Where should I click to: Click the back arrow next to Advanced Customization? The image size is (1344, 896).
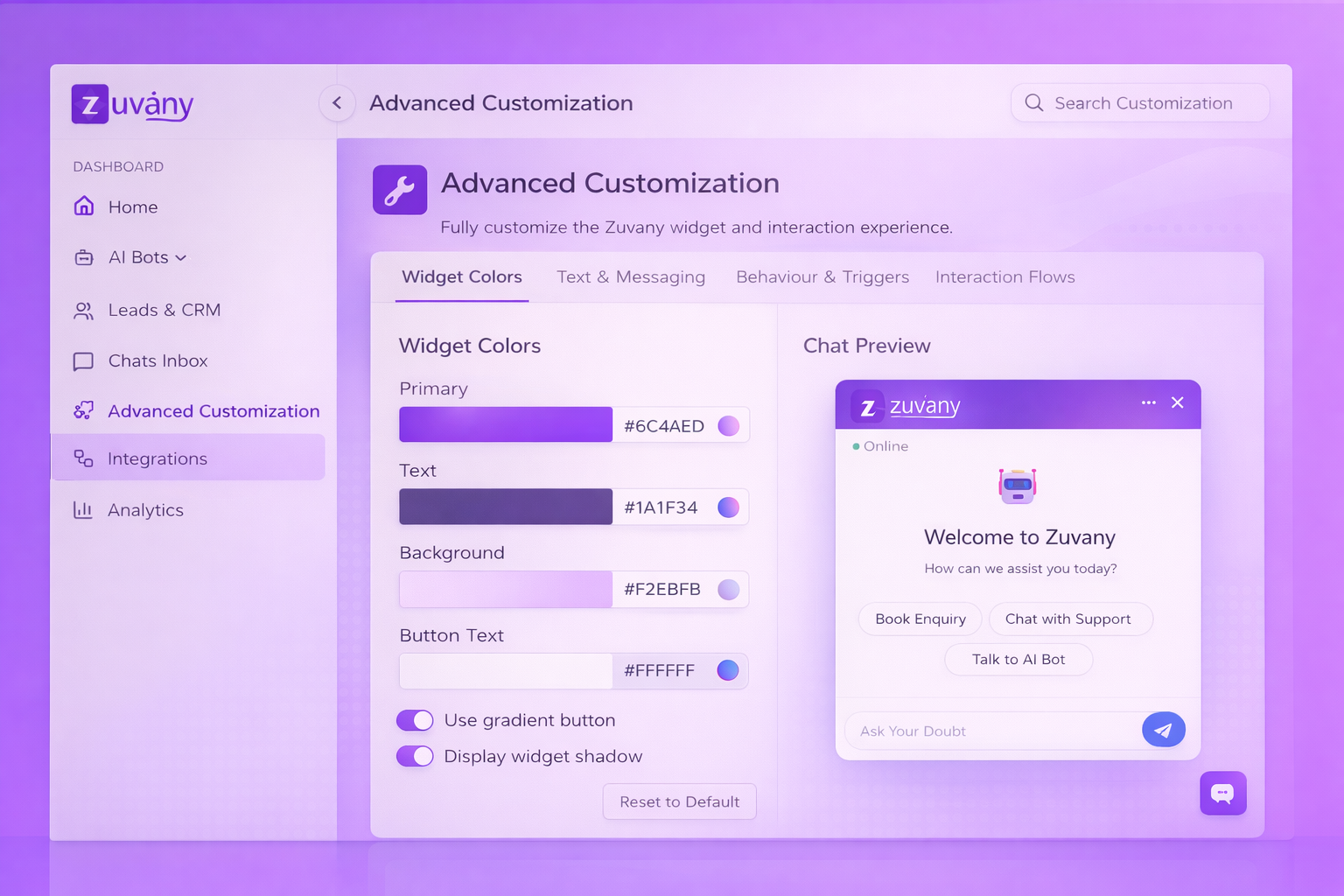337,102
